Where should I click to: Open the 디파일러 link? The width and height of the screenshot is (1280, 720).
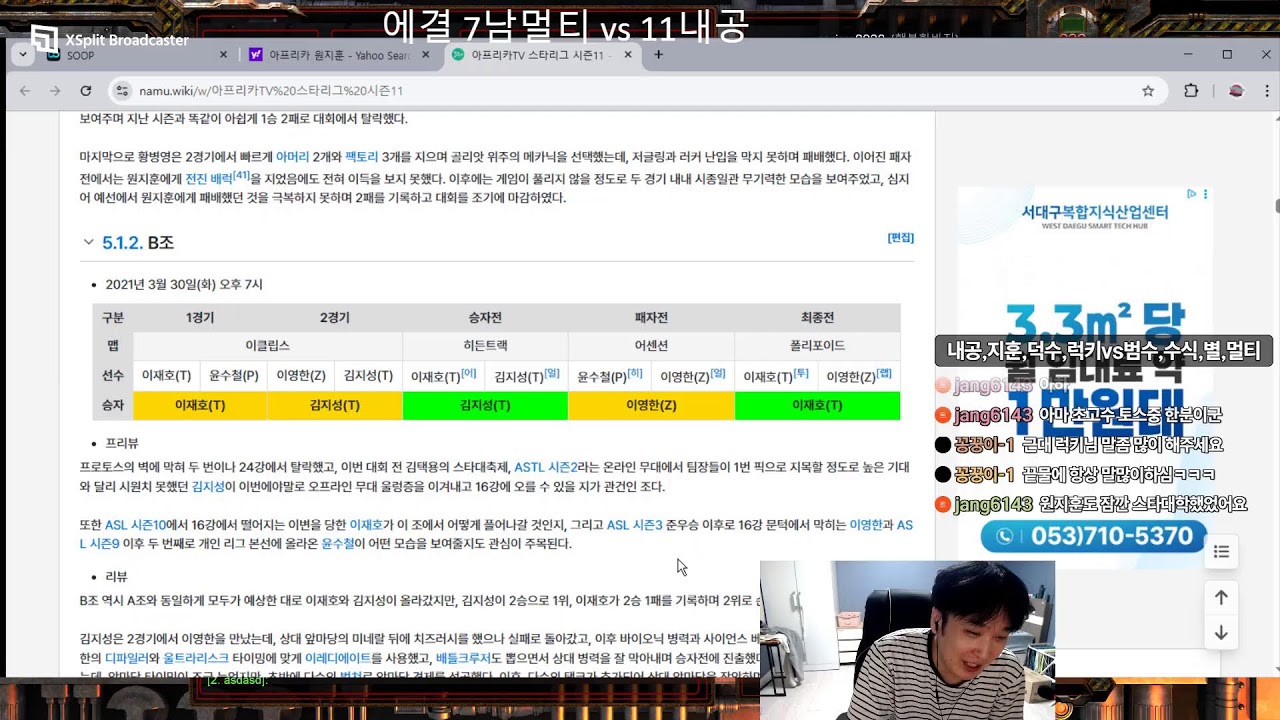pyautogui.click(x=127, y=658)
